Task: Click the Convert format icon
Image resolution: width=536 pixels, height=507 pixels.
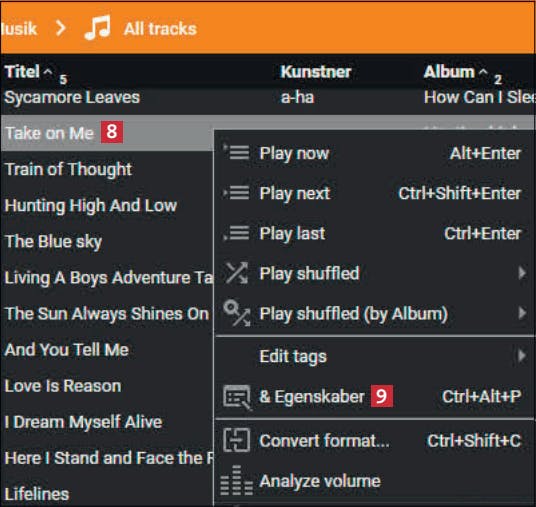Action: pyautogui.click(x=236, y=440)
